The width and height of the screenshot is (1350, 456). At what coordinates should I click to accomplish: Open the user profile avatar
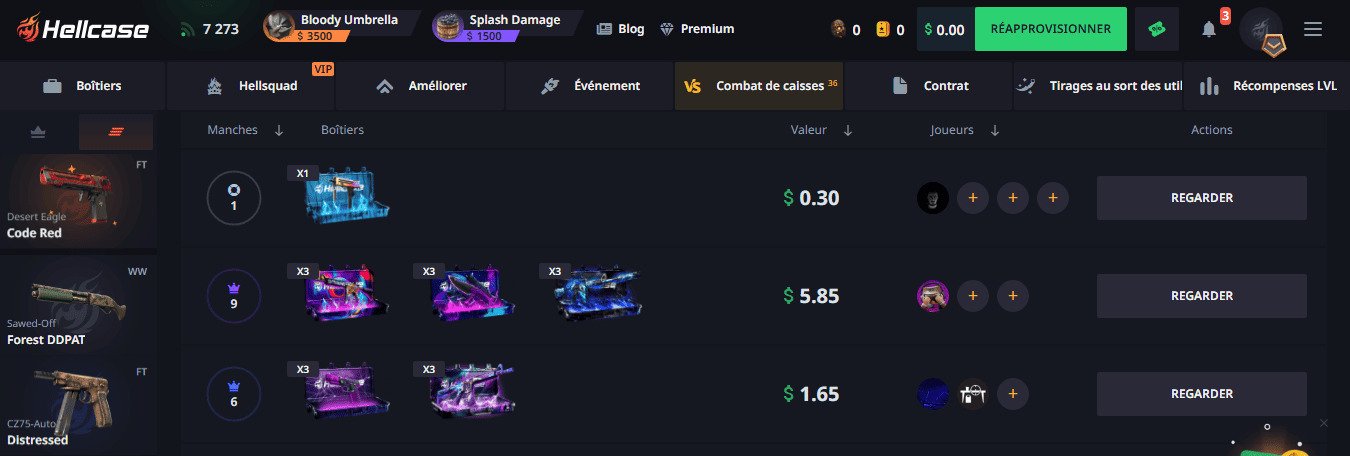click(x=1260, y=30)
